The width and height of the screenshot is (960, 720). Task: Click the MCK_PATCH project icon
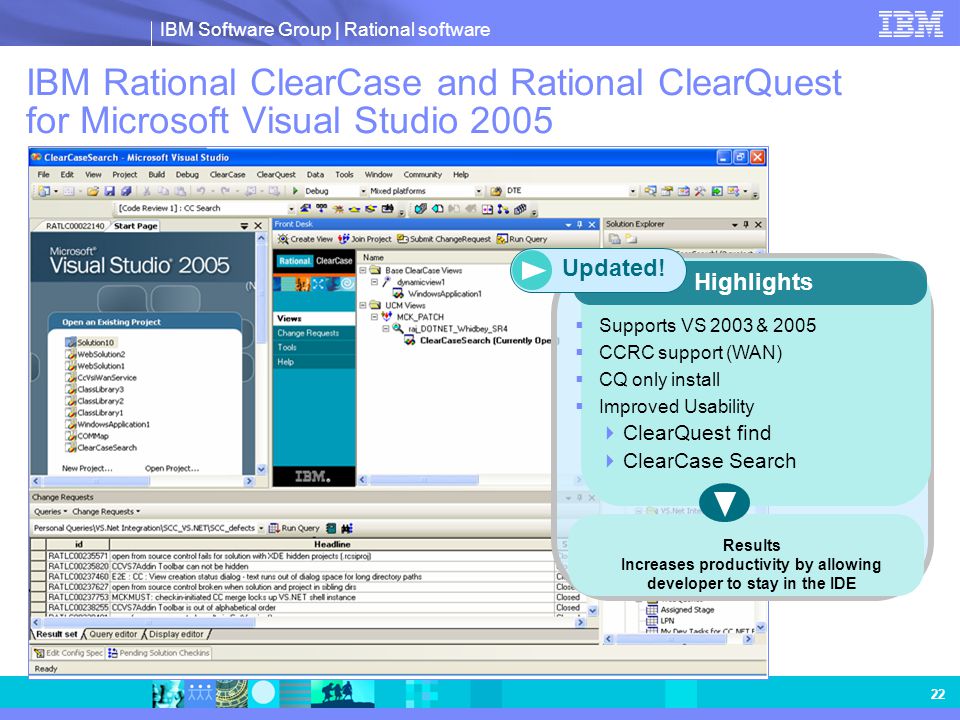point(387,317)
